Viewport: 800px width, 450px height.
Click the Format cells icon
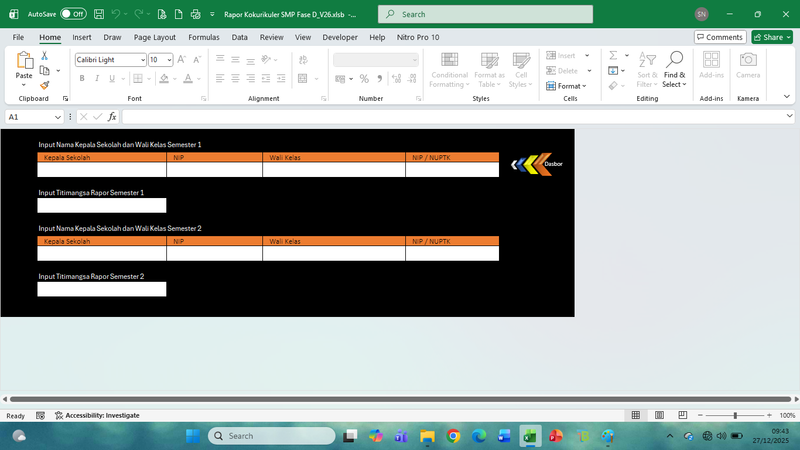pyautogui.click(x=569, y=86)
